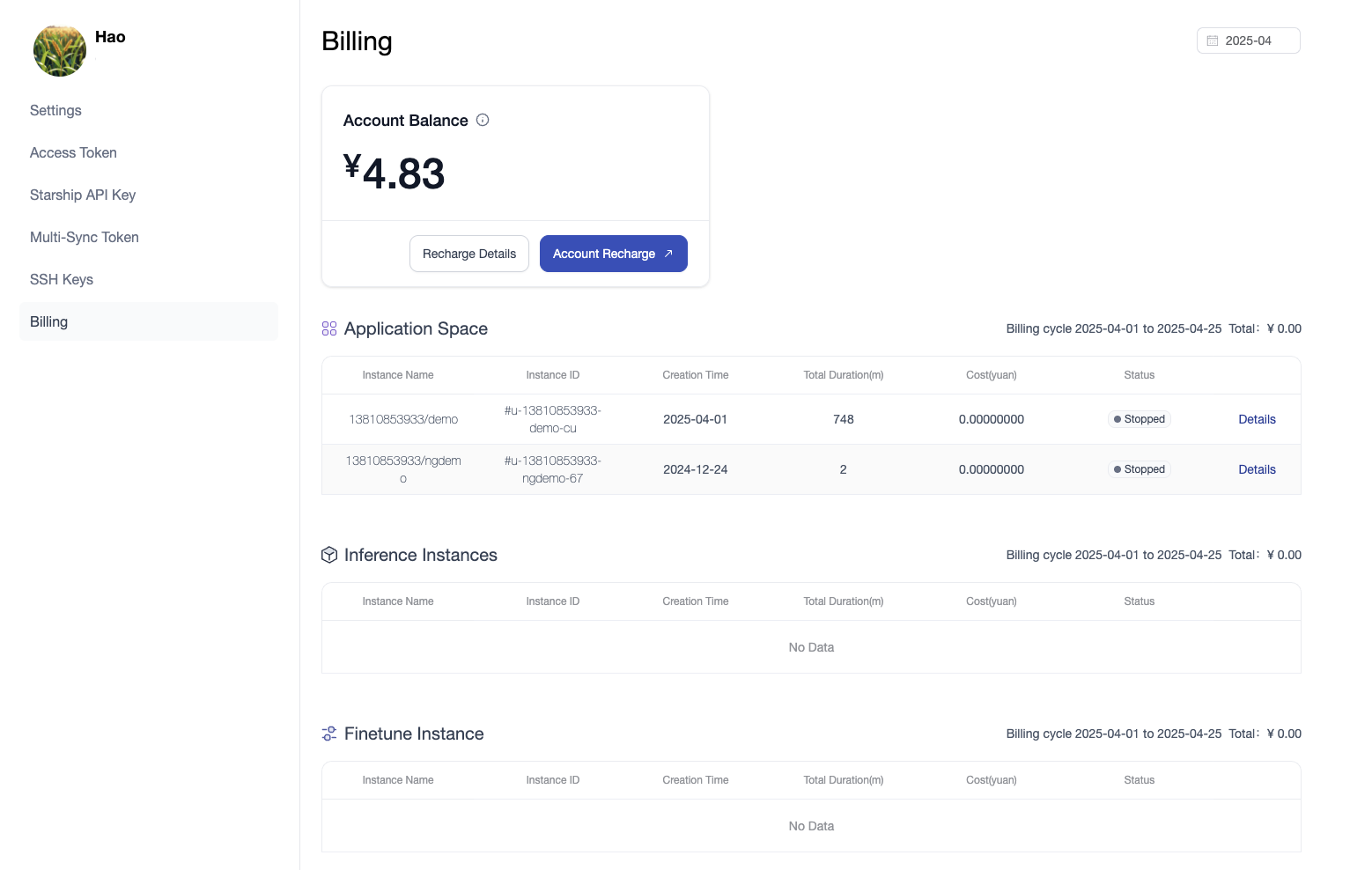Click the Application Space grid icon
1372x870 pixels.
coord(329,328)
